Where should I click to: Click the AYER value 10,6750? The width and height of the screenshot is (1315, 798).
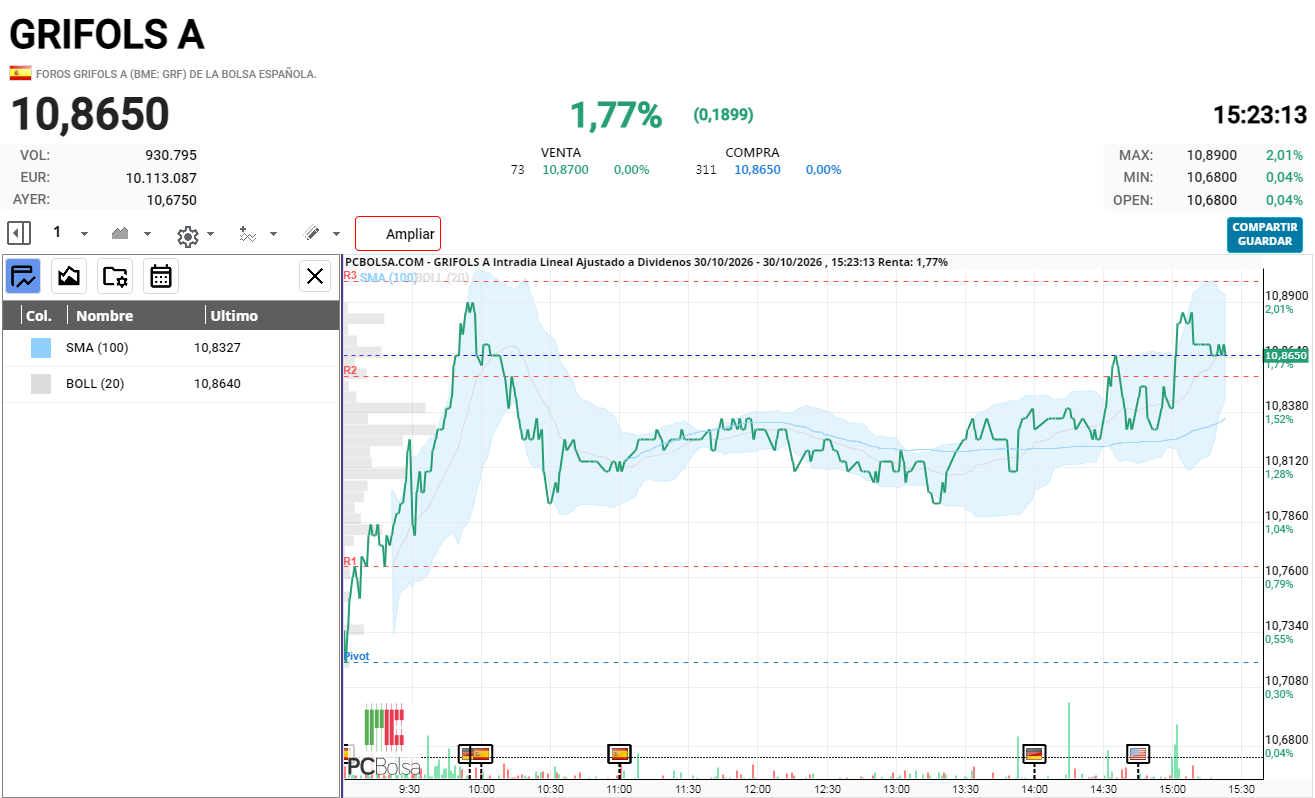coord(172,200)
